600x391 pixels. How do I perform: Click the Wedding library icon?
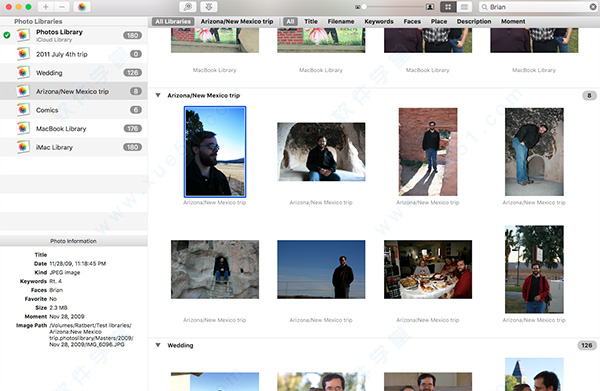[23, 72]
